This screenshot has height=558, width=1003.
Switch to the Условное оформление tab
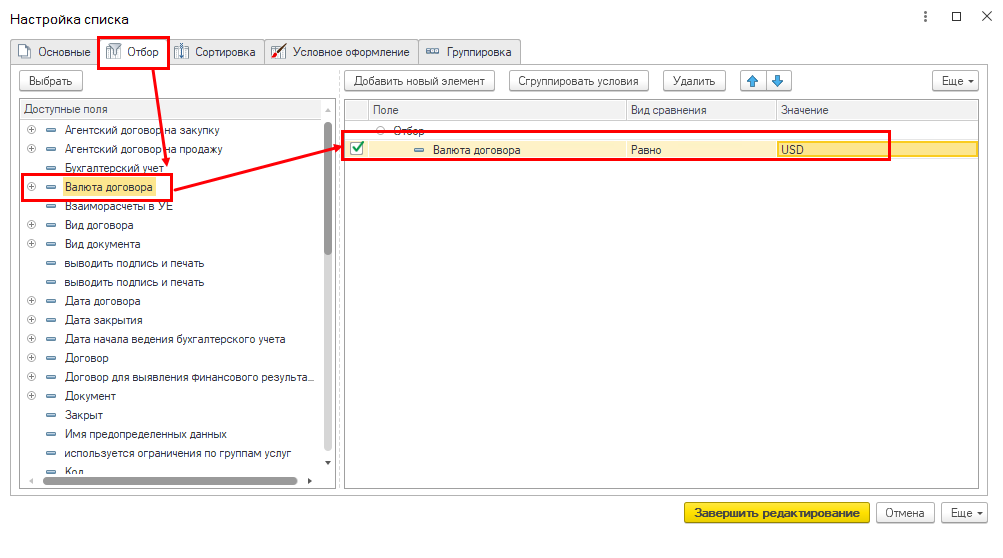click(x=342, y=52)
